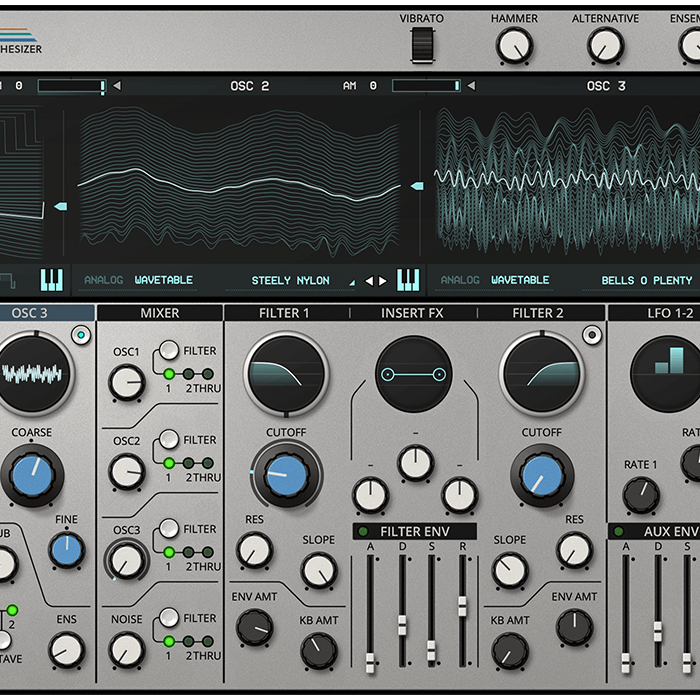Click the OSC3 FILTER routing button

point(169,529)
